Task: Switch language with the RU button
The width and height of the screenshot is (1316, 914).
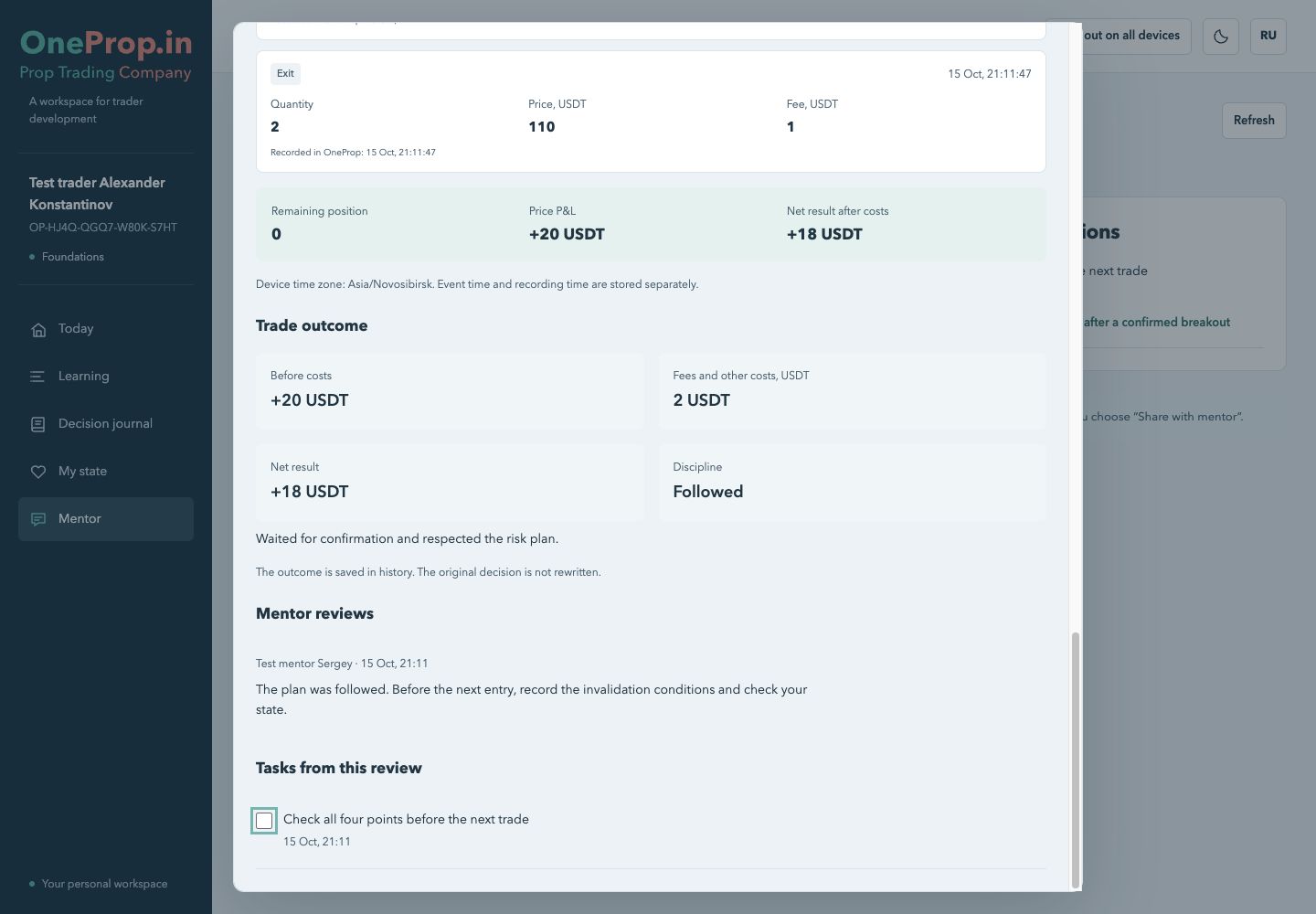Action: [x=1268, y=37]
